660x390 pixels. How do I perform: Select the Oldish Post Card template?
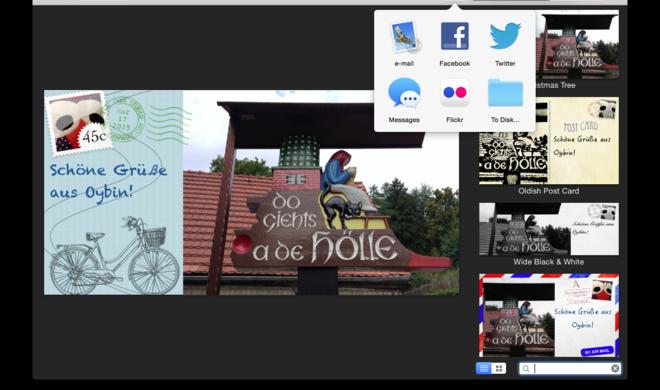click(549, 141)
